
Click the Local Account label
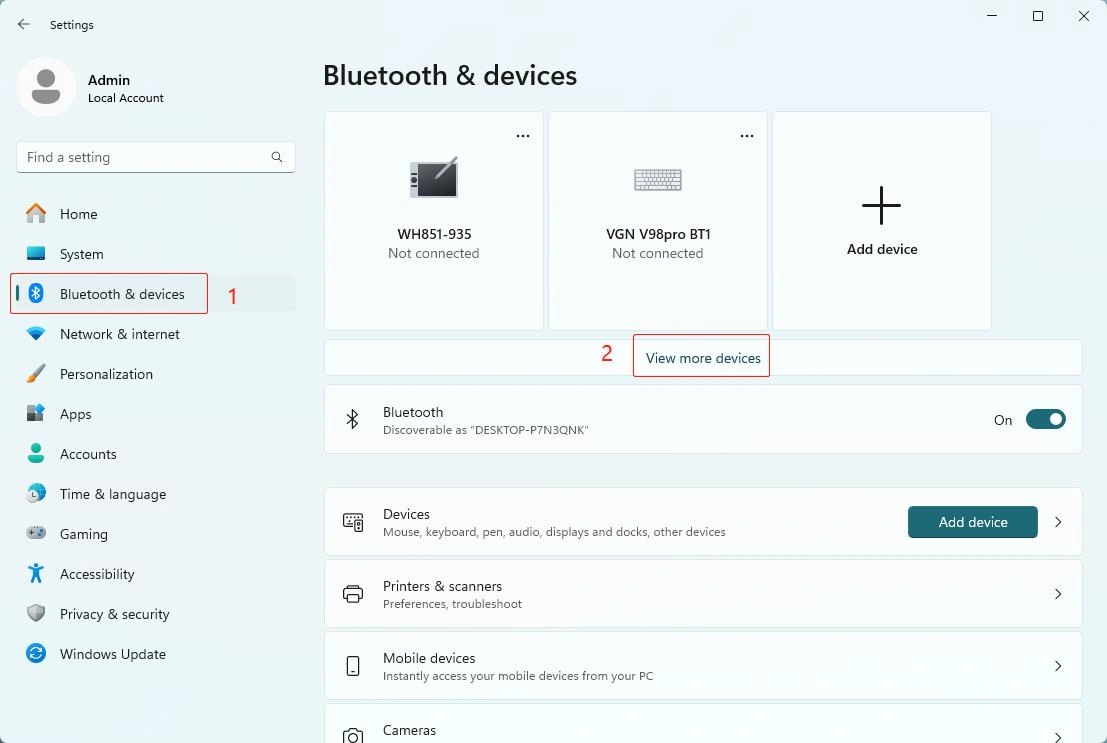click(126, 98)
